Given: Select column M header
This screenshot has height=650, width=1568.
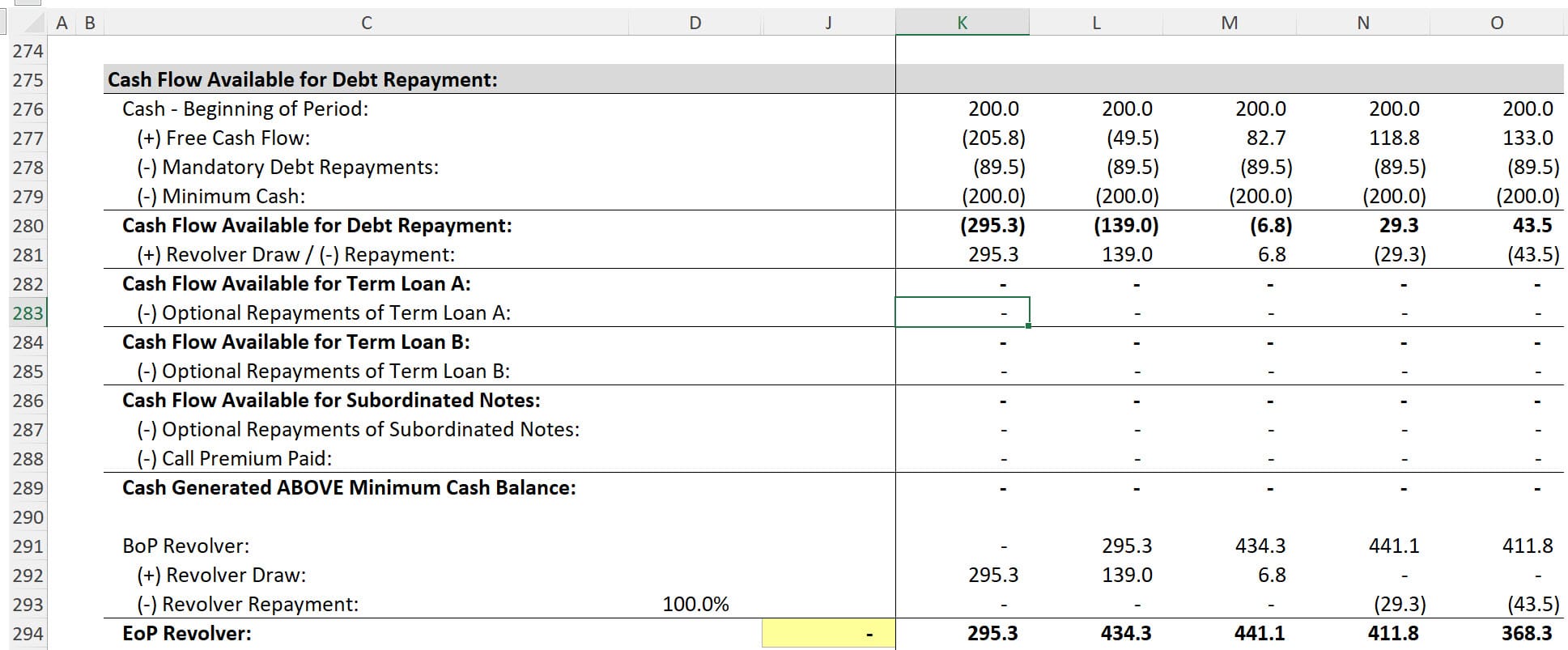Looking at the screenshot, I should pos(1230,23).
